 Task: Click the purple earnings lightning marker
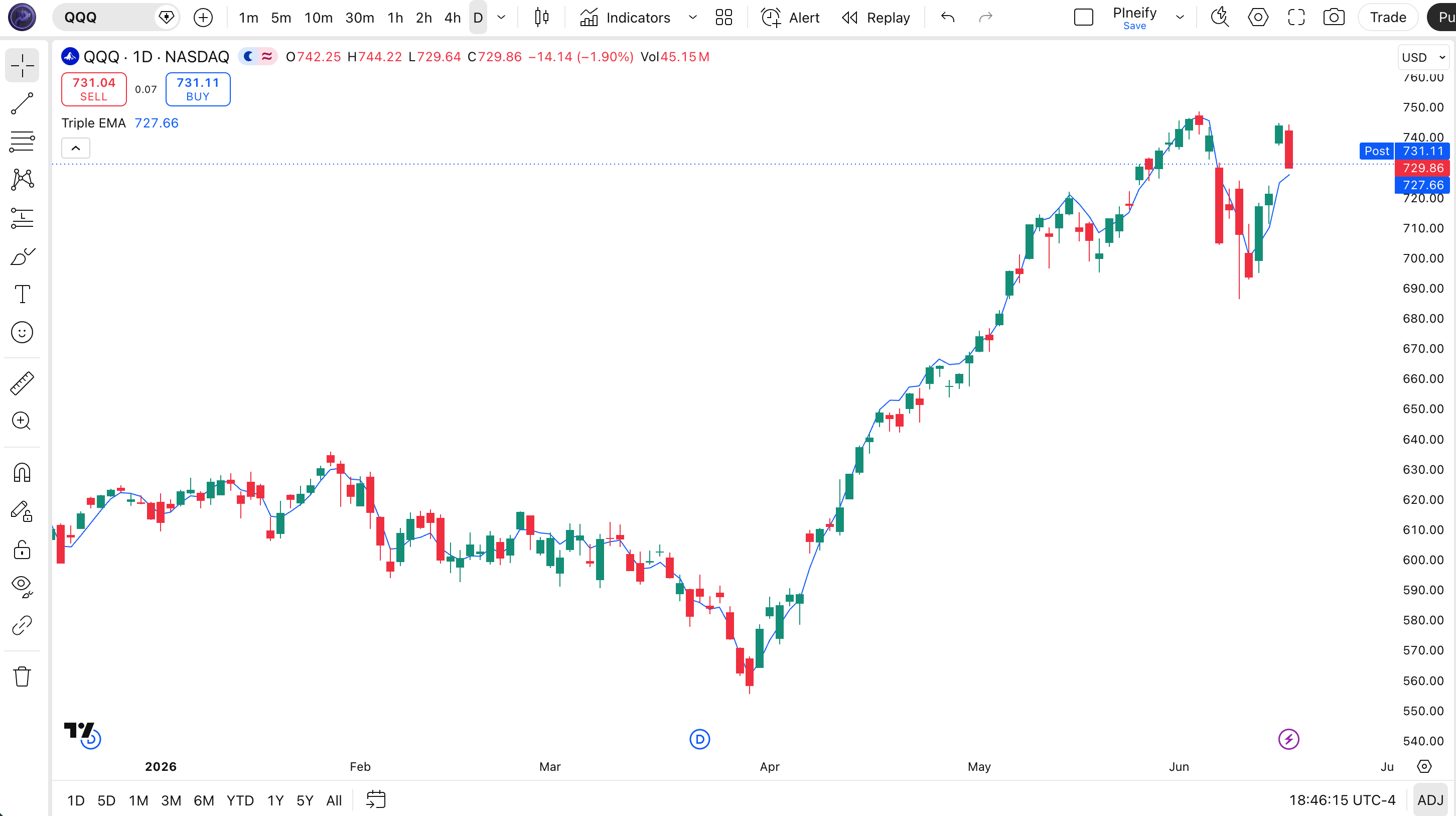click(1289, 739)
